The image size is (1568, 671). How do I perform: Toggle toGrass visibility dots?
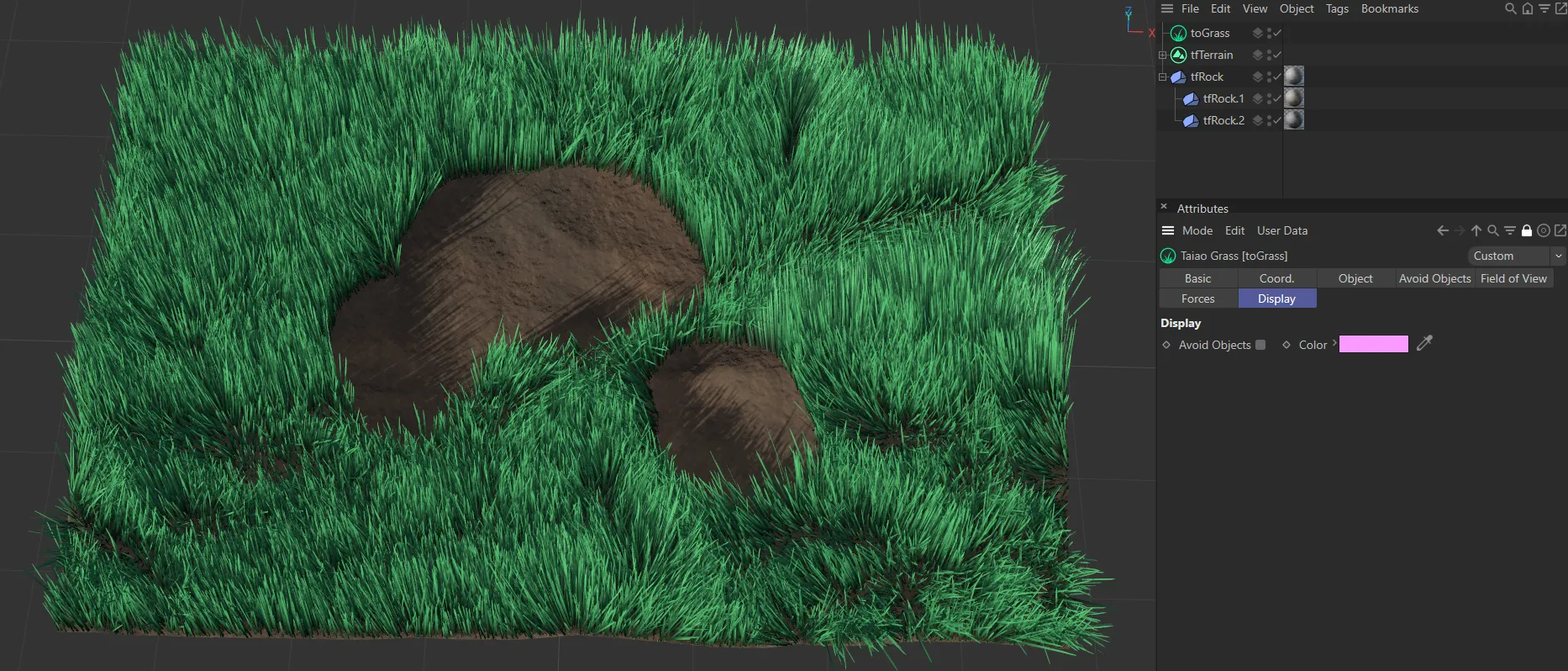pyautogui.click(x=1269, y=34)
